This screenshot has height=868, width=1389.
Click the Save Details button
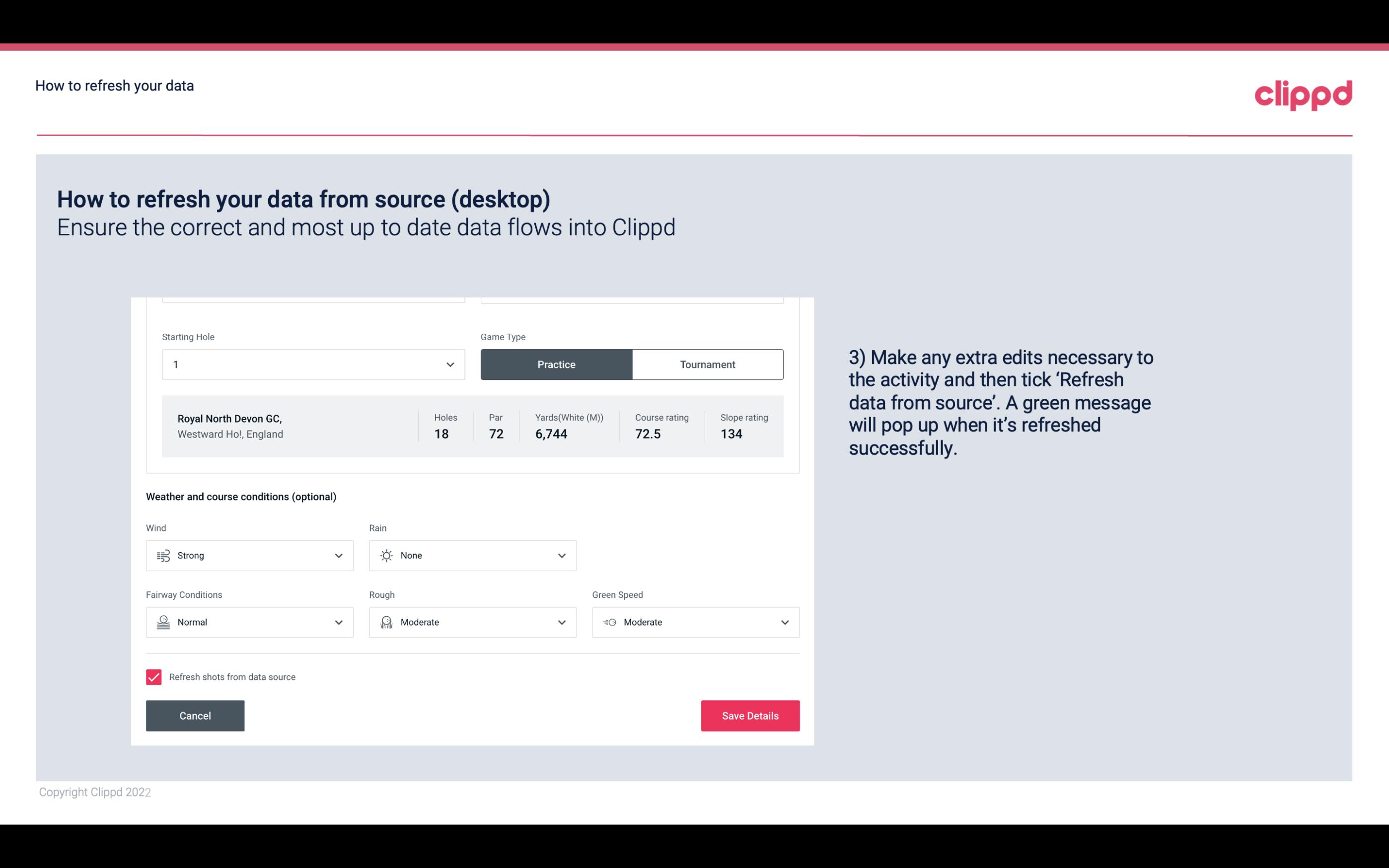coord(750,715)
